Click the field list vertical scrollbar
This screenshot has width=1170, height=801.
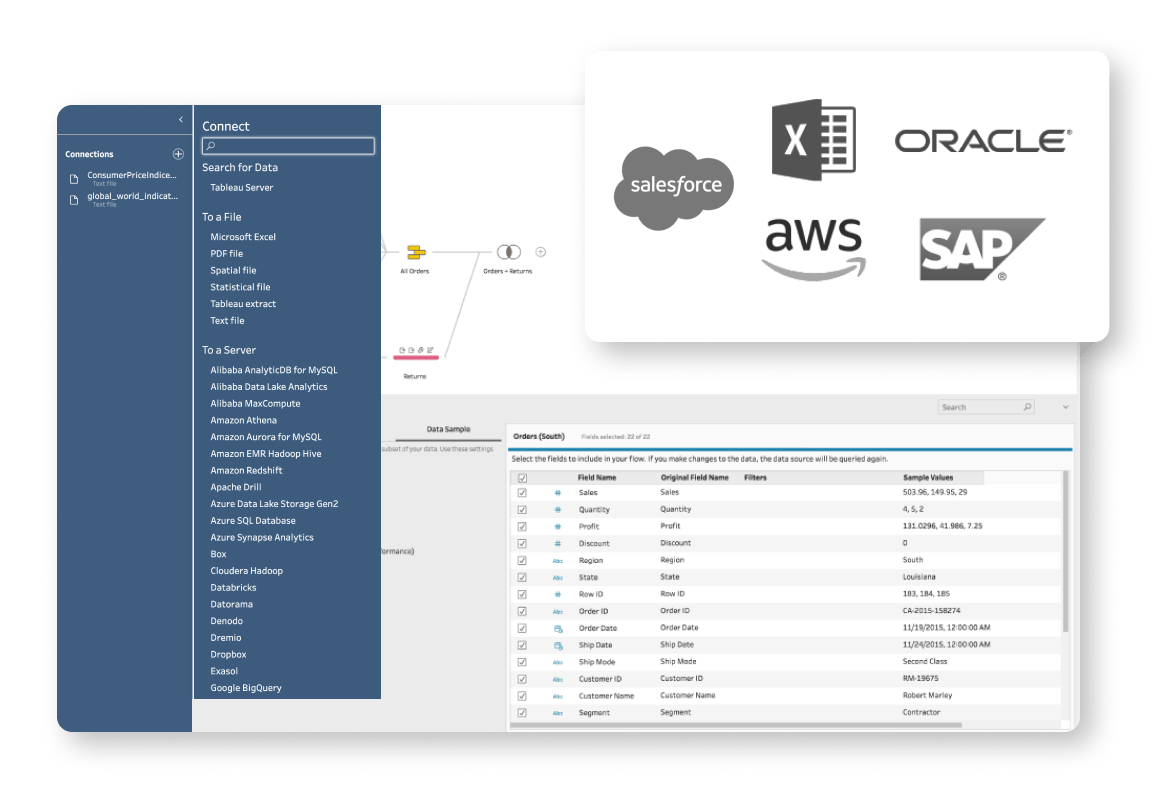[1066, 552]
